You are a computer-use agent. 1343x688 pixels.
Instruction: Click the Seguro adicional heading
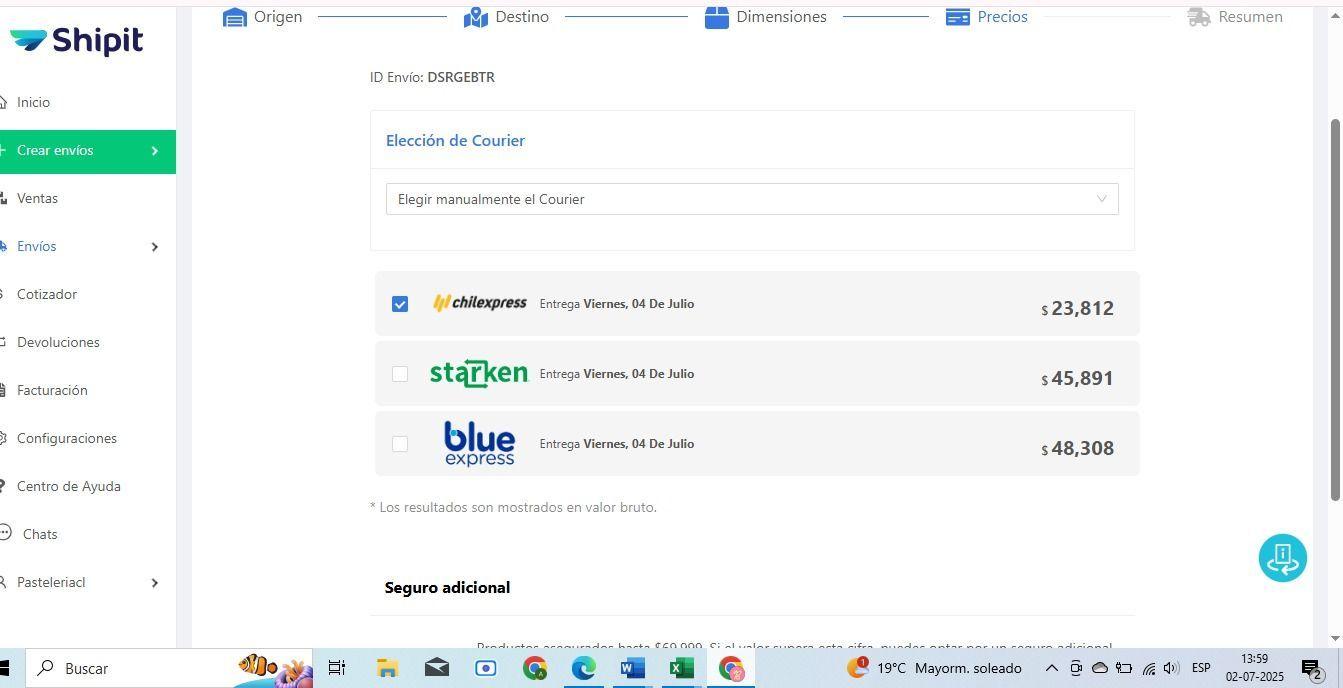click(447, 587)
